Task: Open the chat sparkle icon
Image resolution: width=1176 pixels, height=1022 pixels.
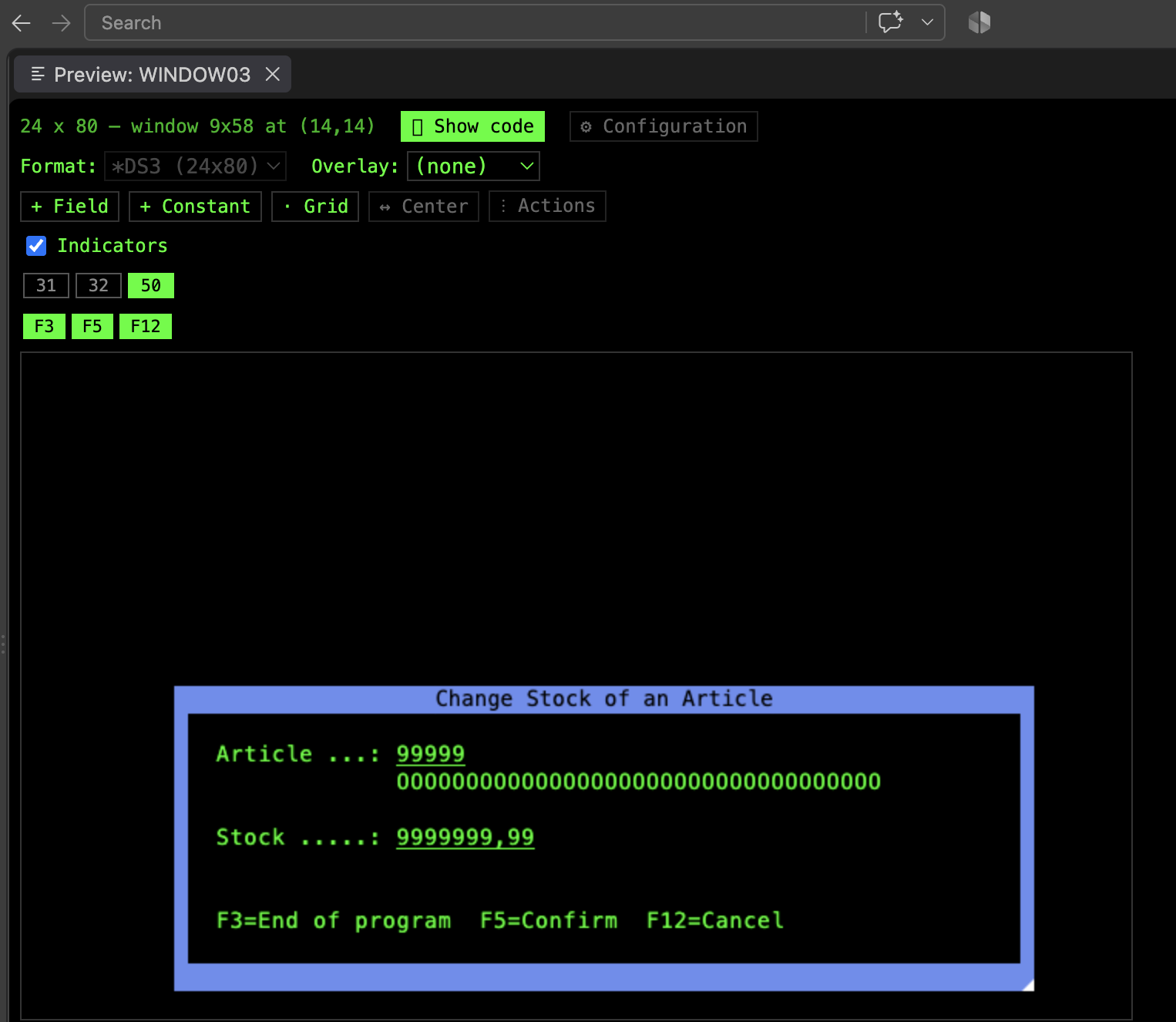Action: click(x=890, y=22)
